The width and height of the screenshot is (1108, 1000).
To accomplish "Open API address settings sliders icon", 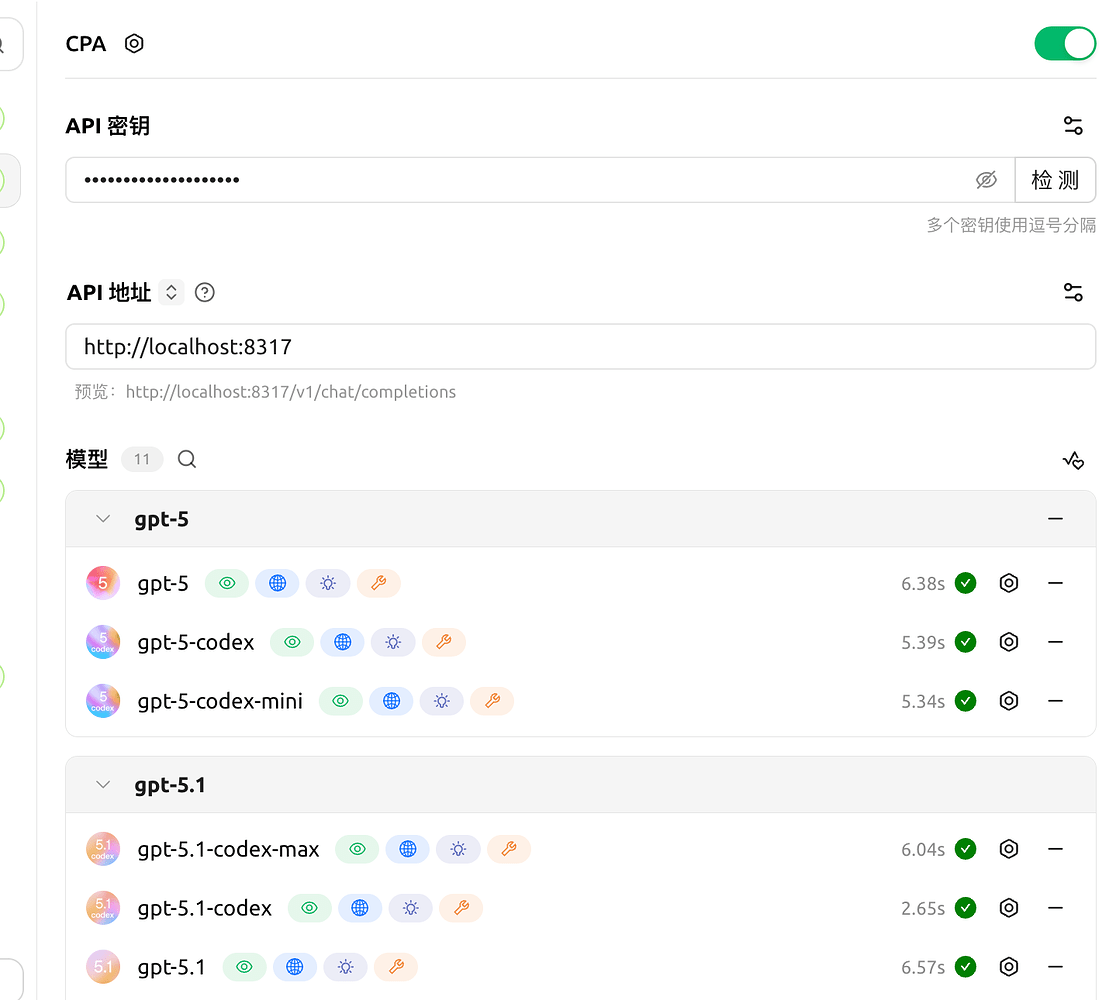I will (1073, 292).
